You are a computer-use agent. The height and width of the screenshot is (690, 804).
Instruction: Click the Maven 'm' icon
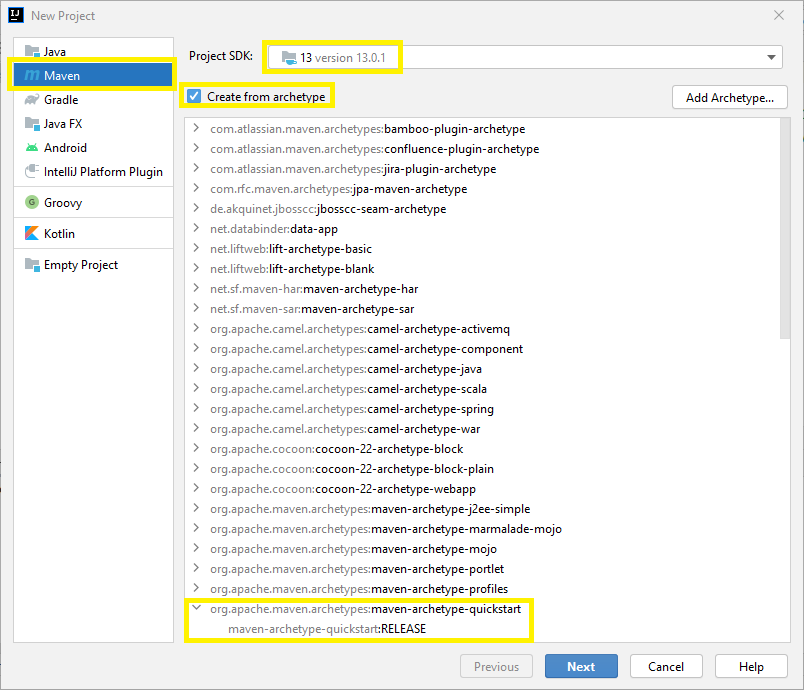[32, 75]
